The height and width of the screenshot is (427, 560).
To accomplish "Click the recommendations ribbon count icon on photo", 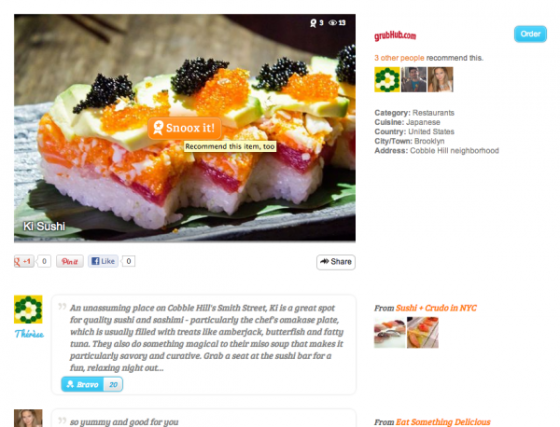I will [x=316, y=23].
